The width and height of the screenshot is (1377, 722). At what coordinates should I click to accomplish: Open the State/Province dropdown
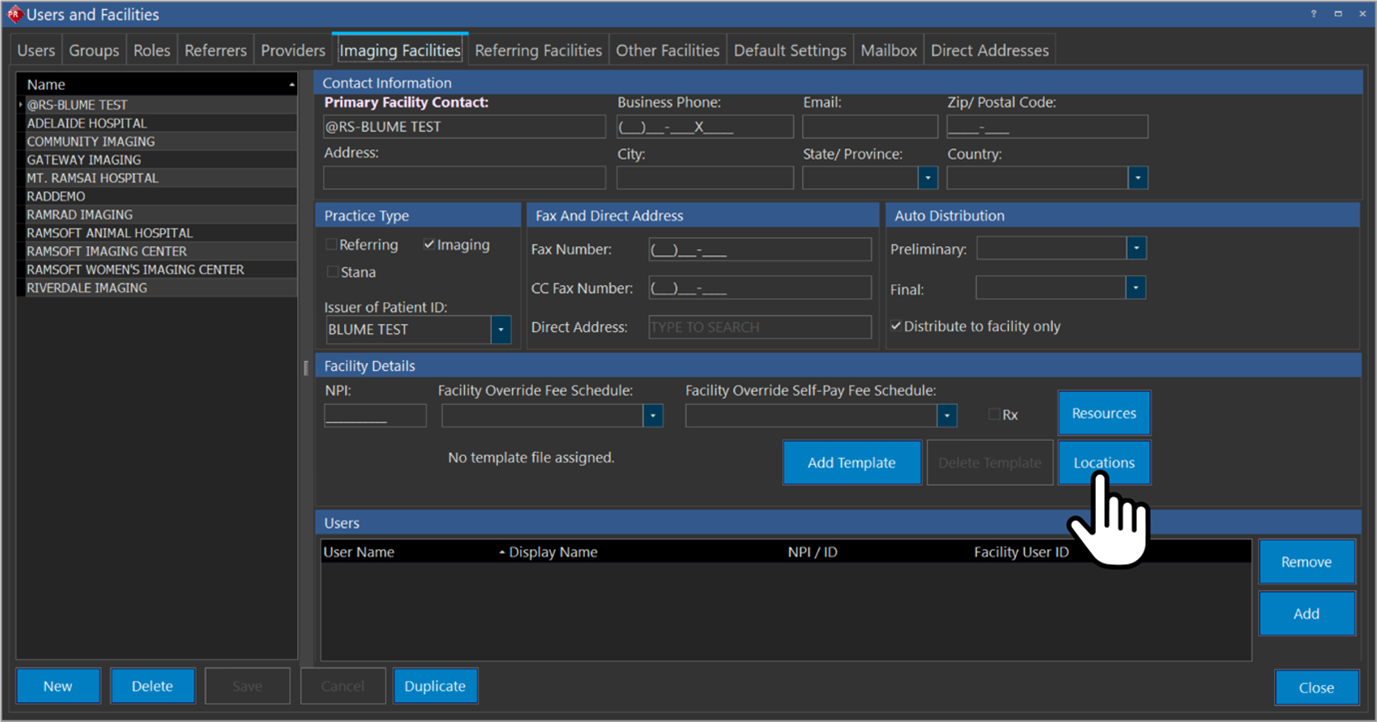point(928,178)
